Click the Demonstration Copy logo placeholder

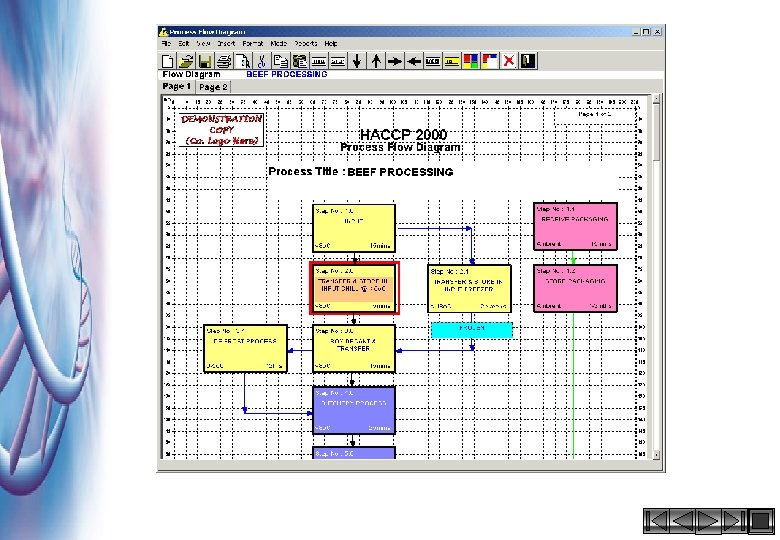coord(221,130)
